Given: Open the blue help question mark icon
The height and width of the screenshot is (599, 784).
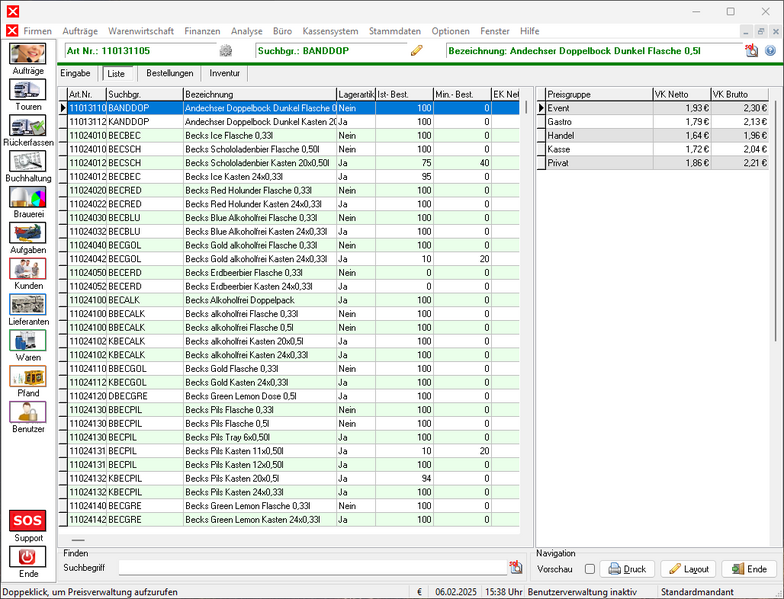Looking at the screenshot, I should (770, 50).
